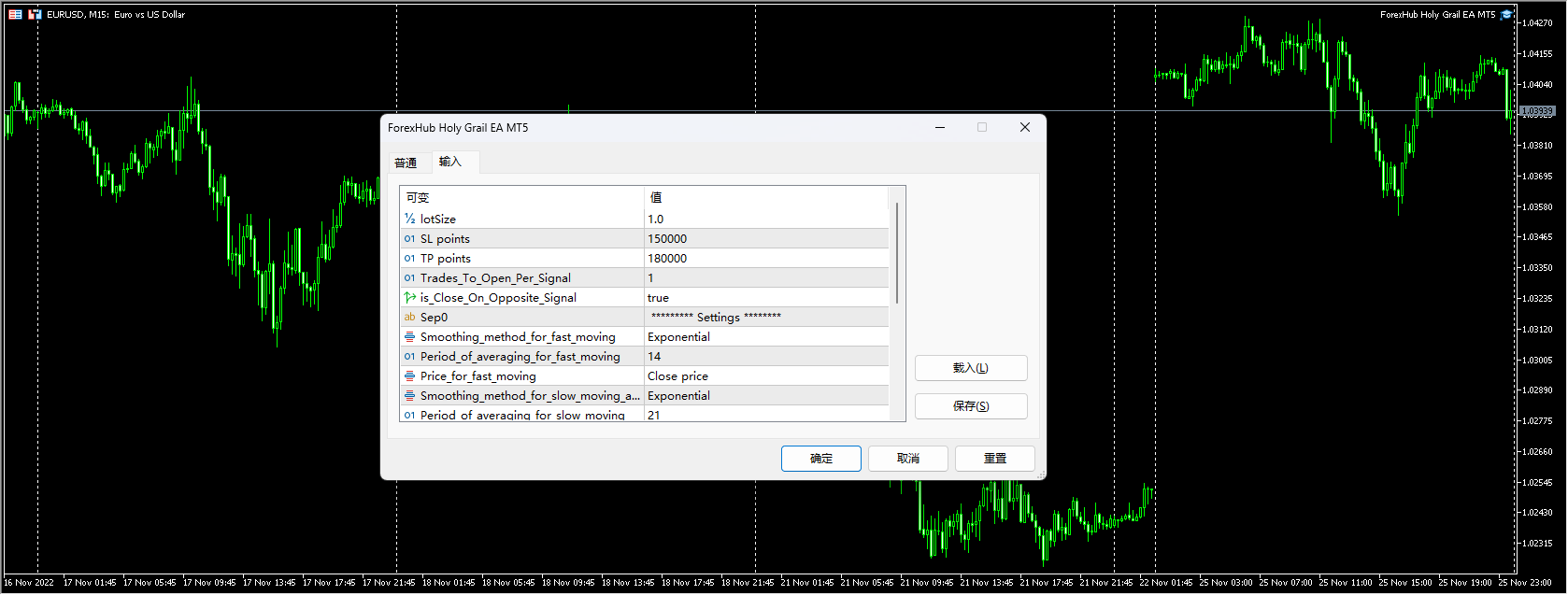
Task: Click the chart trade levels icon beside EURUSD
Action: (x=35, y=14)
